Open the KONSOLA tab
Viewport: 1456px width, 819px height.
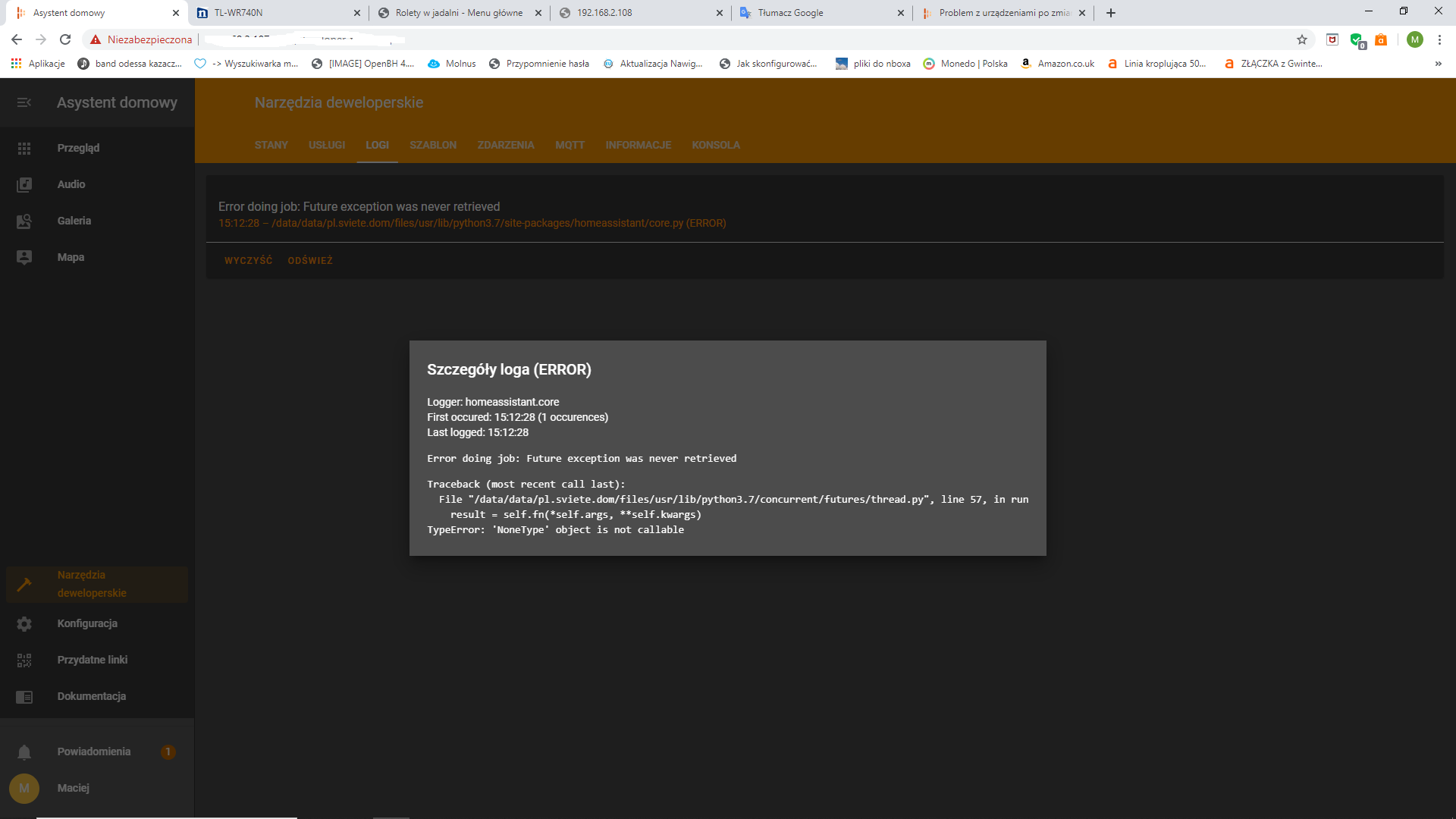[x=715, y=145]
